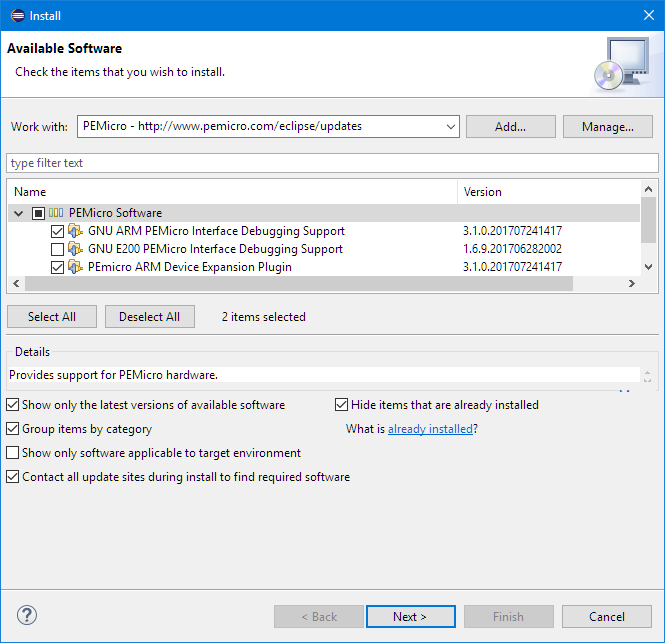The image size is (665, 643).
Task: Open the Work with site dropdown
Action: click(x=448, y=127)
